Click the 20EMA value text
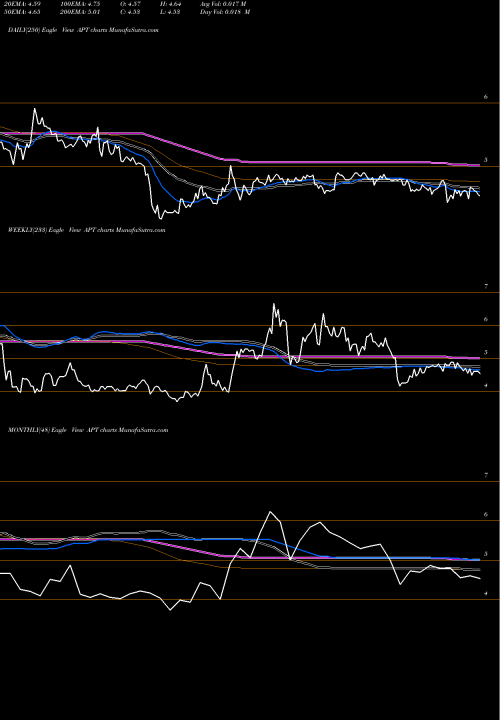Viewport: 500px width, 720px height. click(x=22, y=4)
